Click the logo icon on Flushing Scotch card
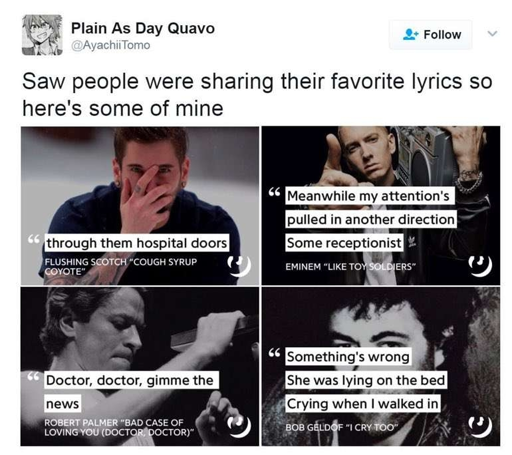The height and width of the screenshot is (455, 512). (239, 266)
